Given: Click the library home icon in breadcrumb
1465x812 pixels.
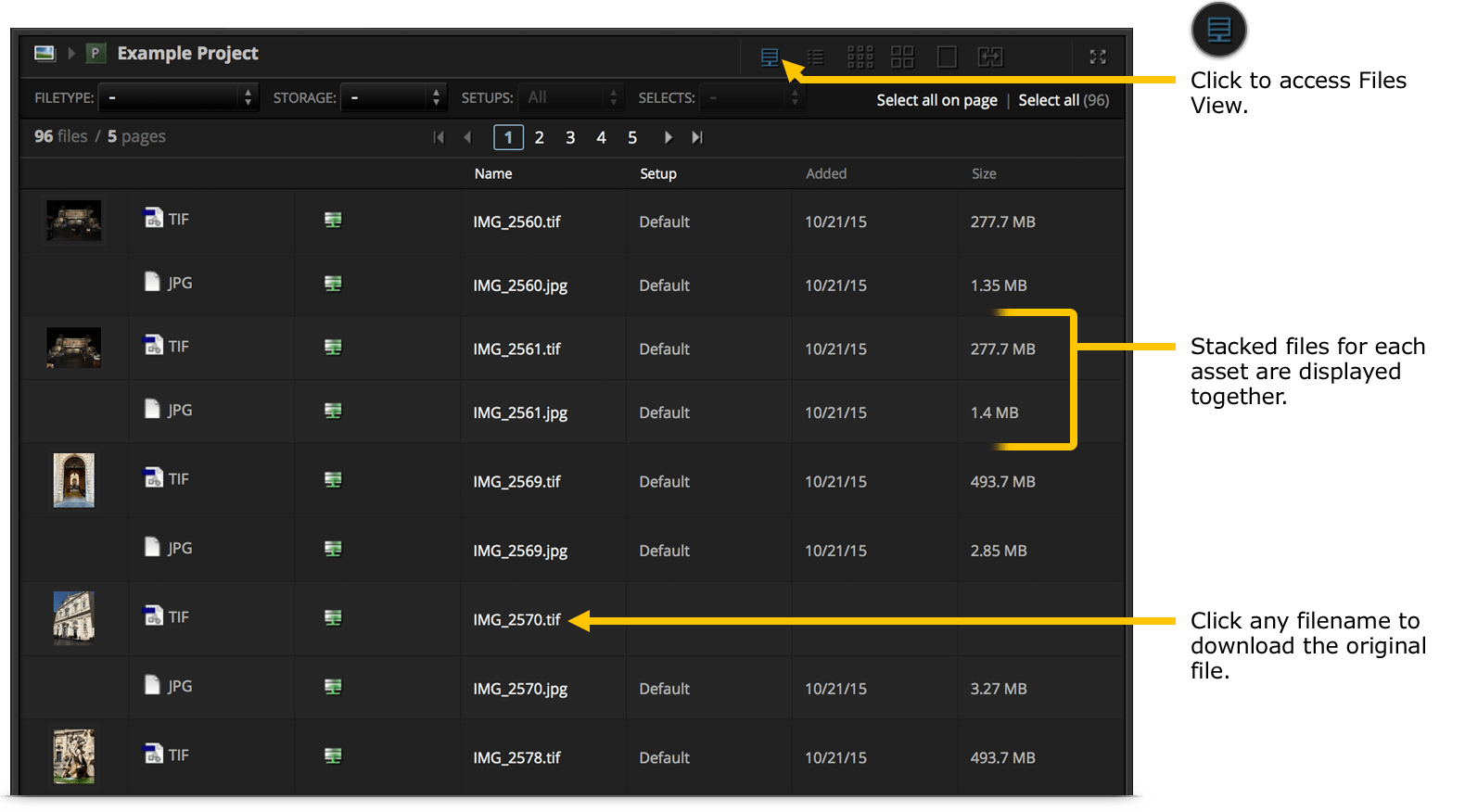Looking at the screenshot, I should 45,53.
